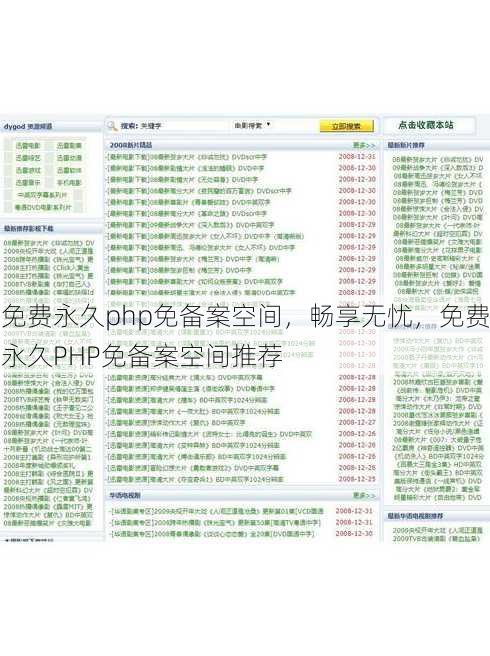Screen dimensions: 490x656
Task: Open 迅雷游戏 in dygod navigation
Action: pos(28,170)
